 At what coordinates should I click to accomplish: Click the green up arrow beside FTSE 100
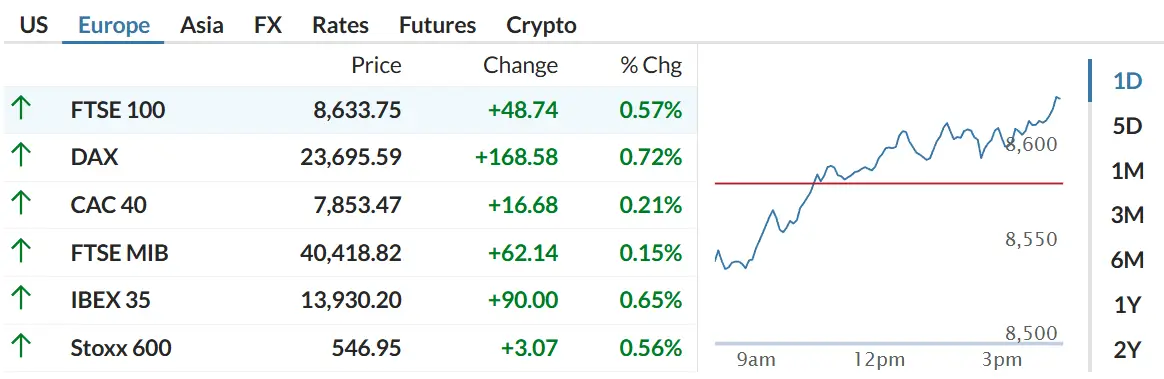pyautogui.click(x=21, y=110)
